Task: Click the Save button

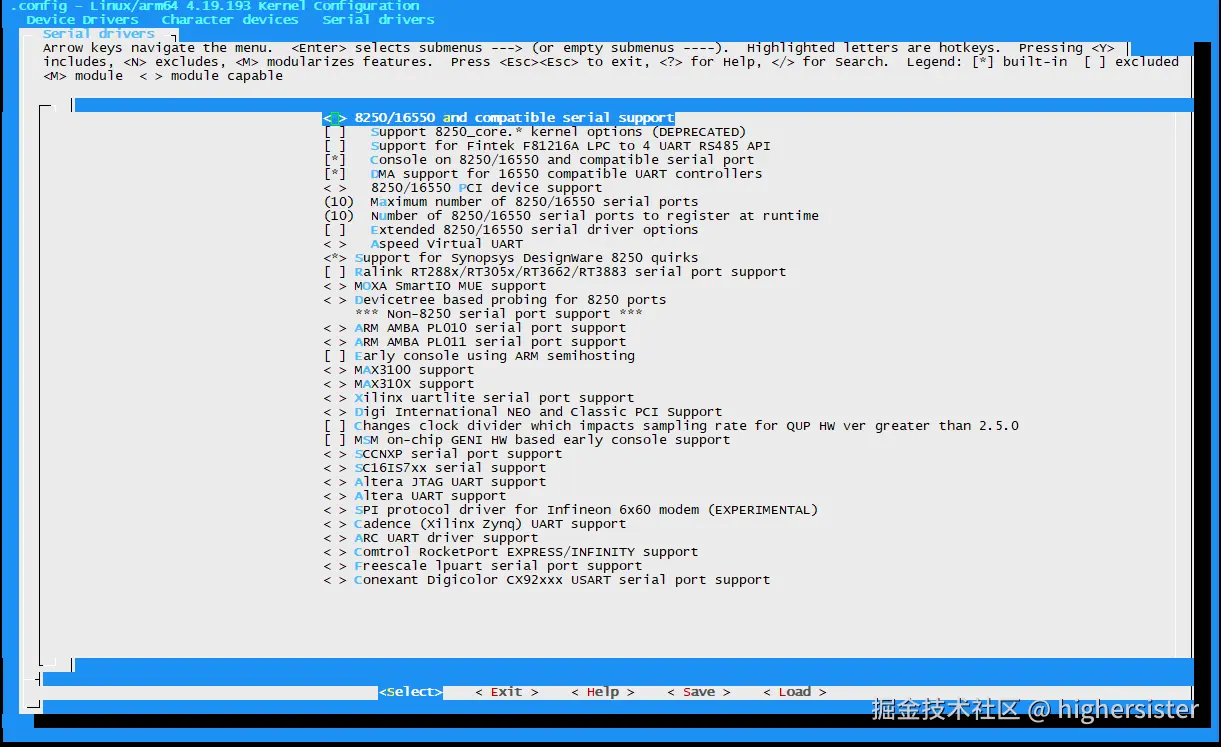Action: pos(698,692)
